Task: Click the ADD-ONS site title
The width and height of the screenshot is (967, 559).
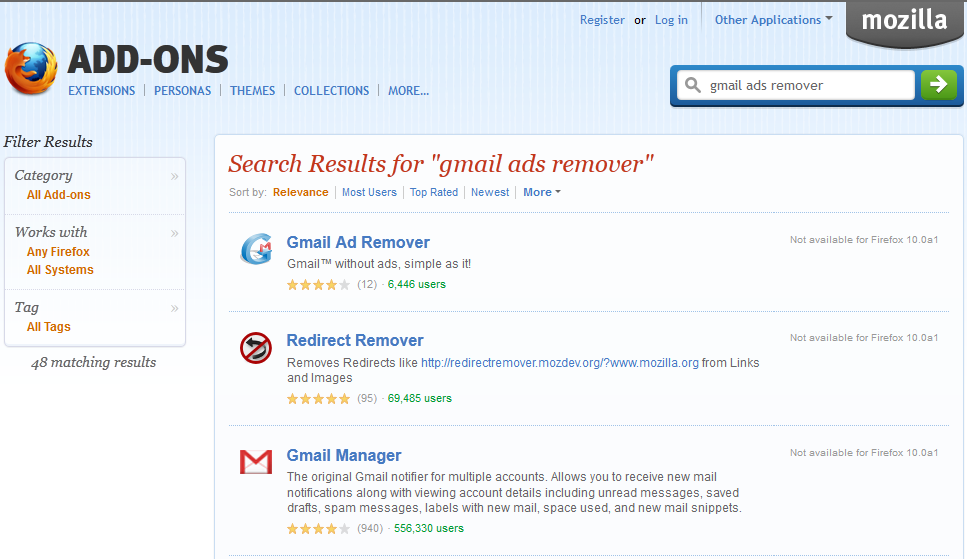Action: (x=148, y=59)
